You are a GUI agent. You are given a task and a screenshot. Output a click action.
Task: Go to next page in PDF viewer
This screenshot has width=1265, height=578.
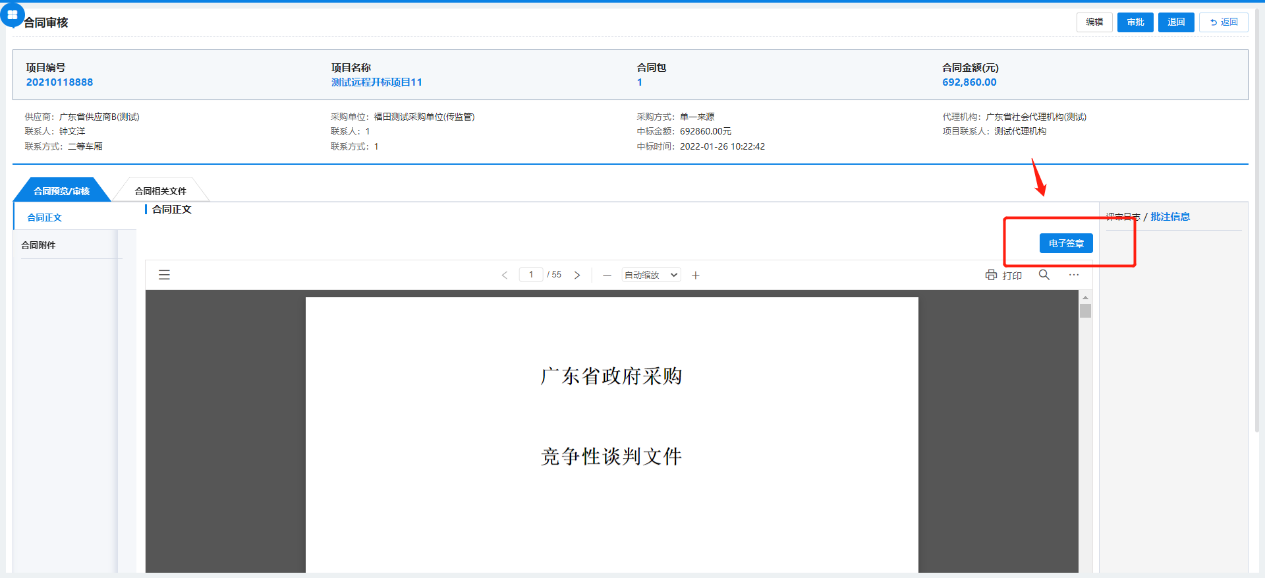[x=577, y=275]
